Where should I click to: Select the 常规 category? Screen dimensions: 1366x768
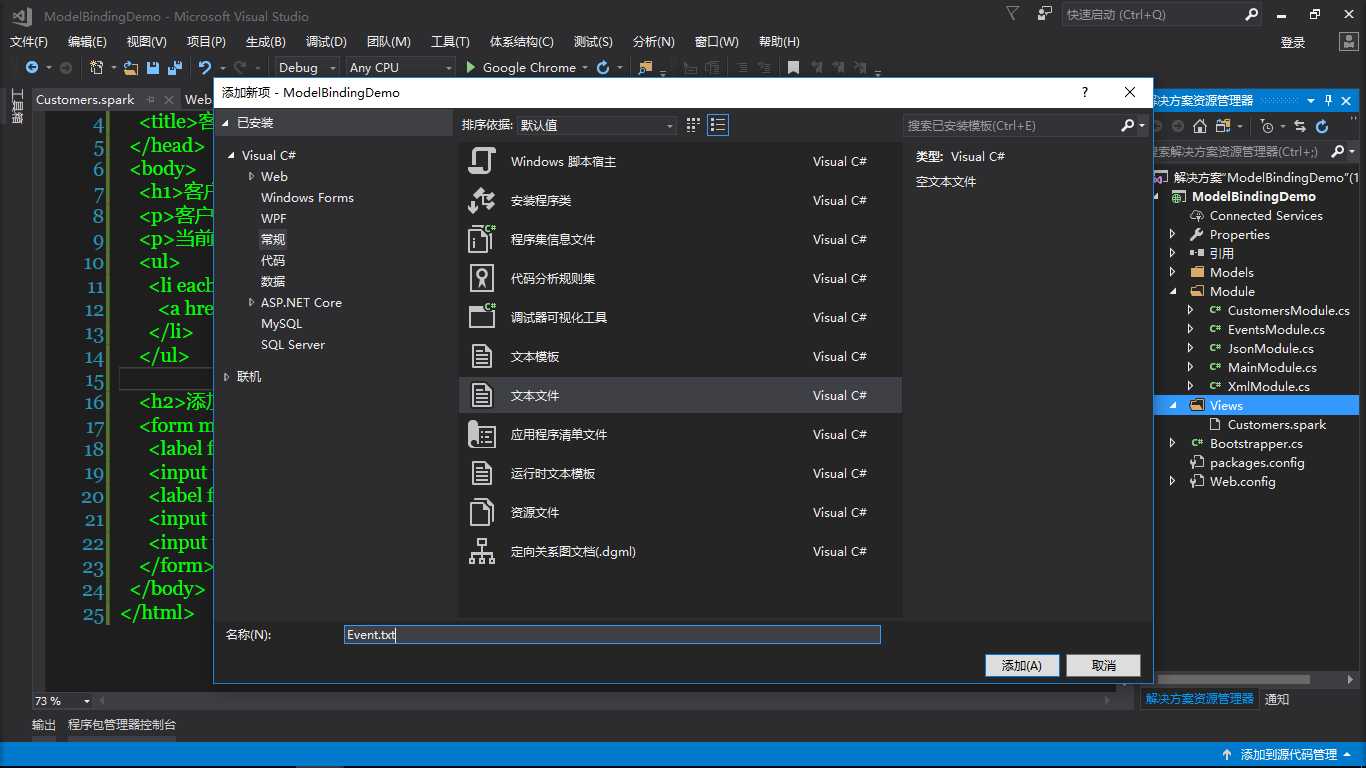click(x=273, y=239)
